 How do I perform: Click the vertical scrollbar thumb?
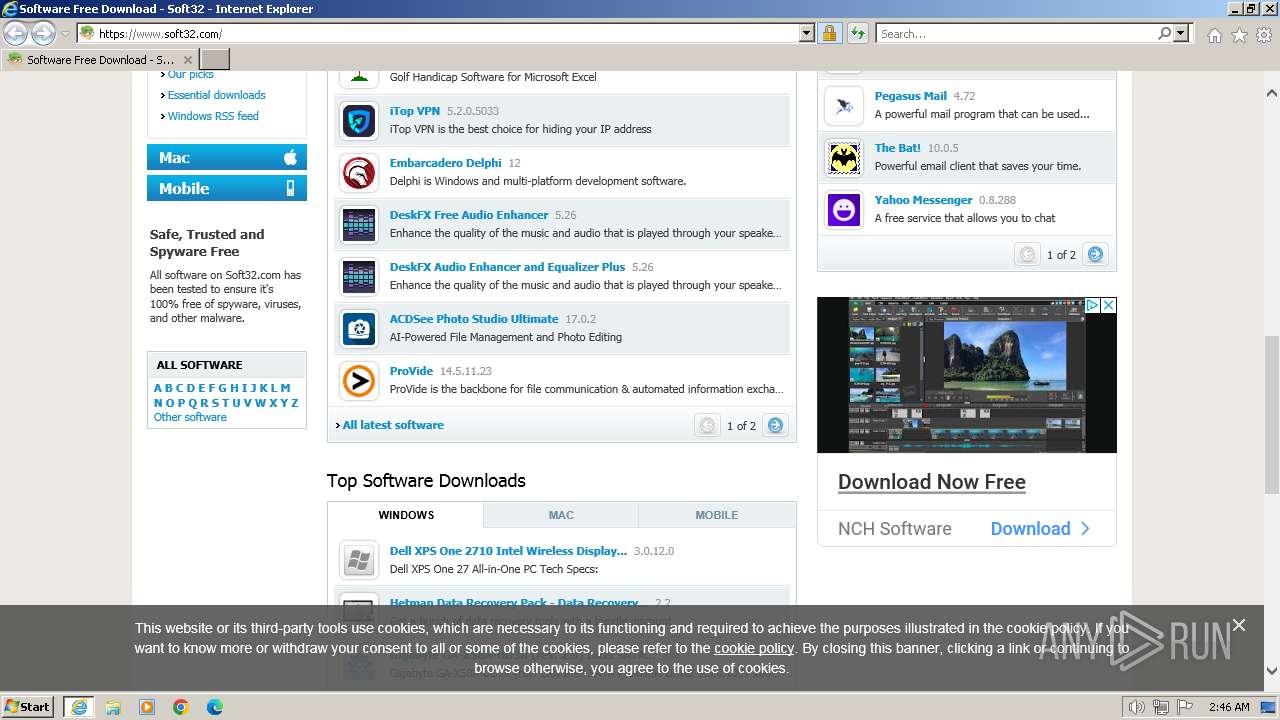[1272, 415]
